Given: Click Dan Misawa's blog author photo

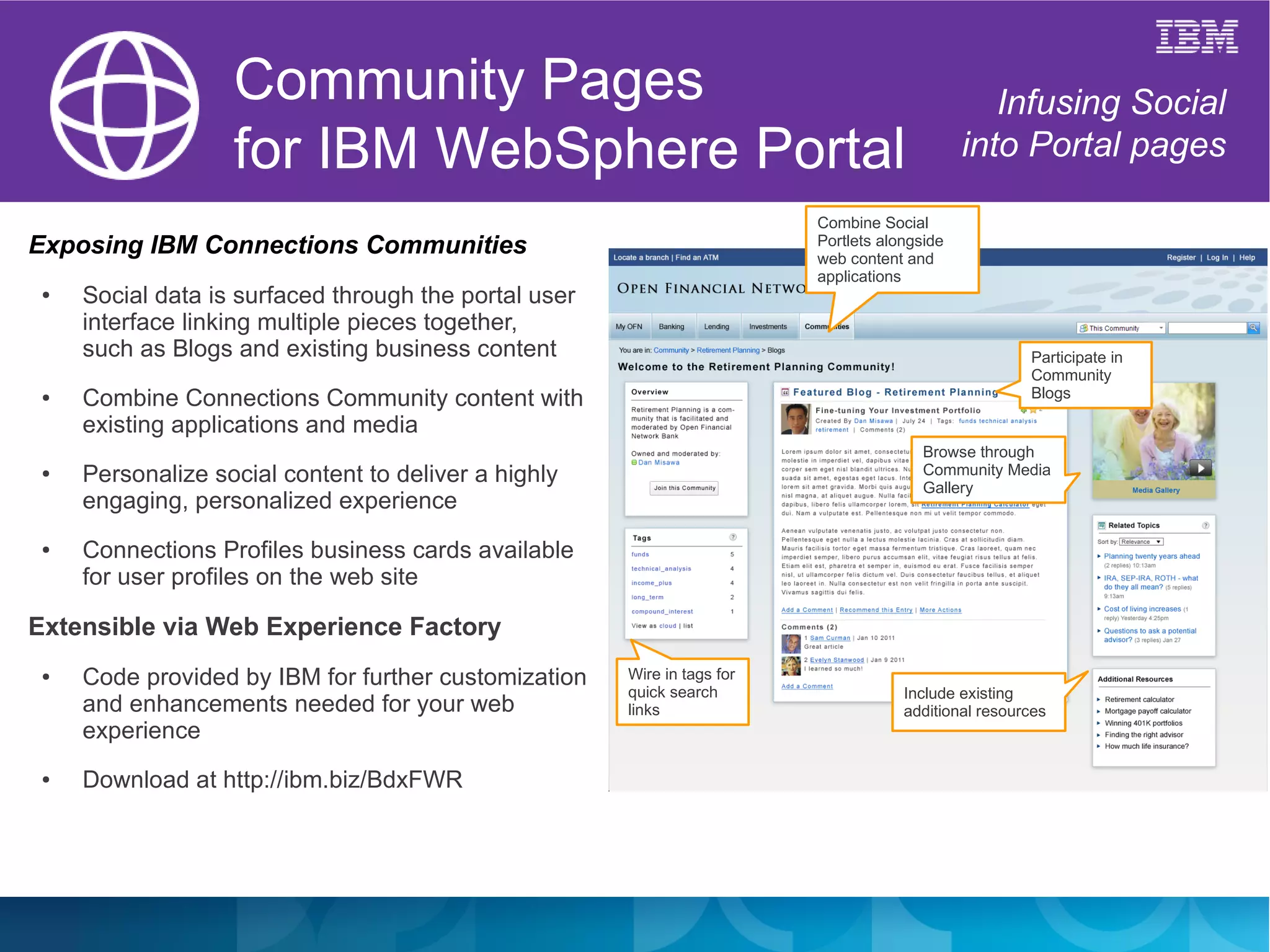Looking at the screenshot, I should click(796, 419).
